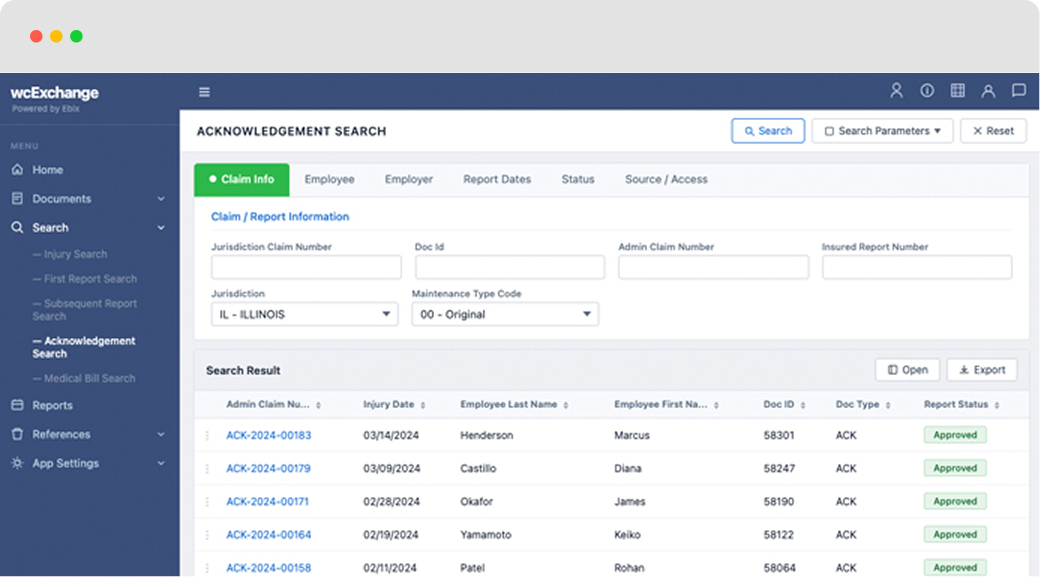Click the Castillo last name cell
This screenshot has width=1040, height=577.
(x=478, y=468)
